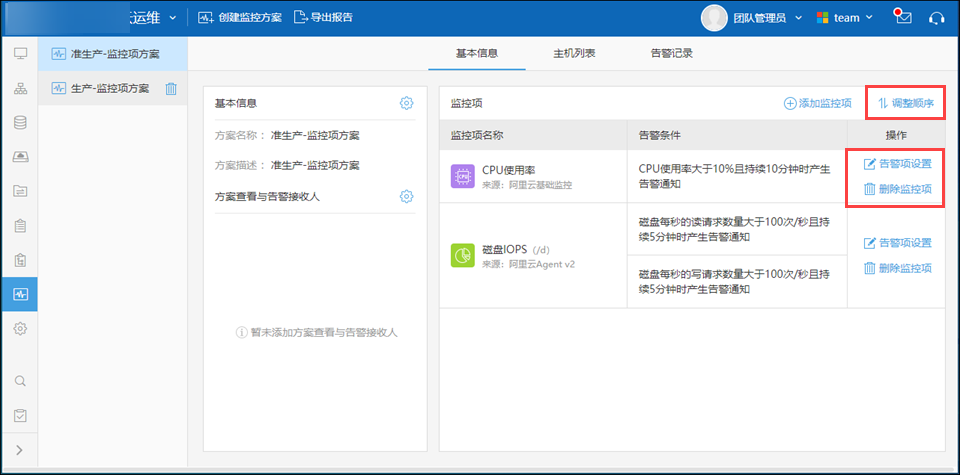
Task: Open the 运维 module dropdown arrow
Action: [172, 18]
